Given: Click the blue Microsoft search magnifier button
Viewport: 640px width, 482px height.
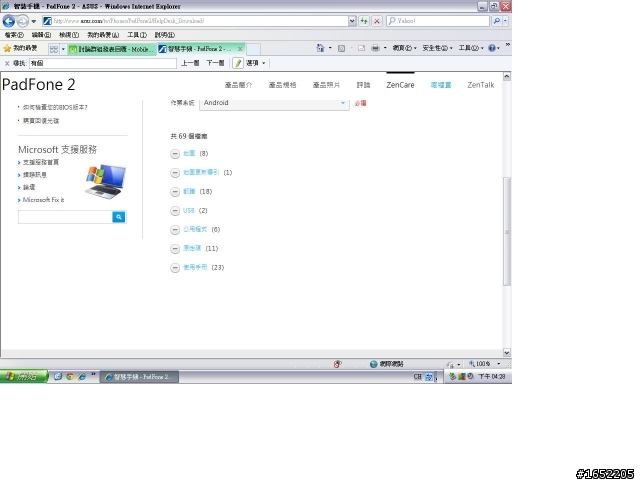Looking at the screenshot, I should pos(119,217).
